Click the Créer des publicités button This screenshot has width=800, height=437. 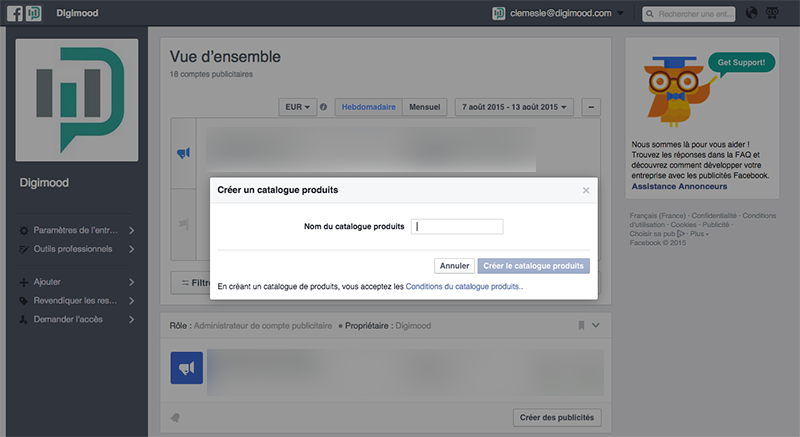coord(557,418)
